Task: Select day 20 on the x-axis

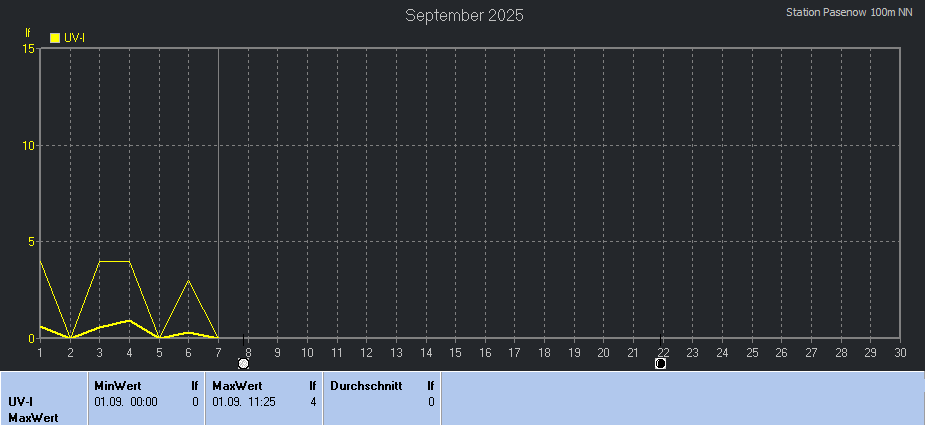Action: (x=603, y=352)
